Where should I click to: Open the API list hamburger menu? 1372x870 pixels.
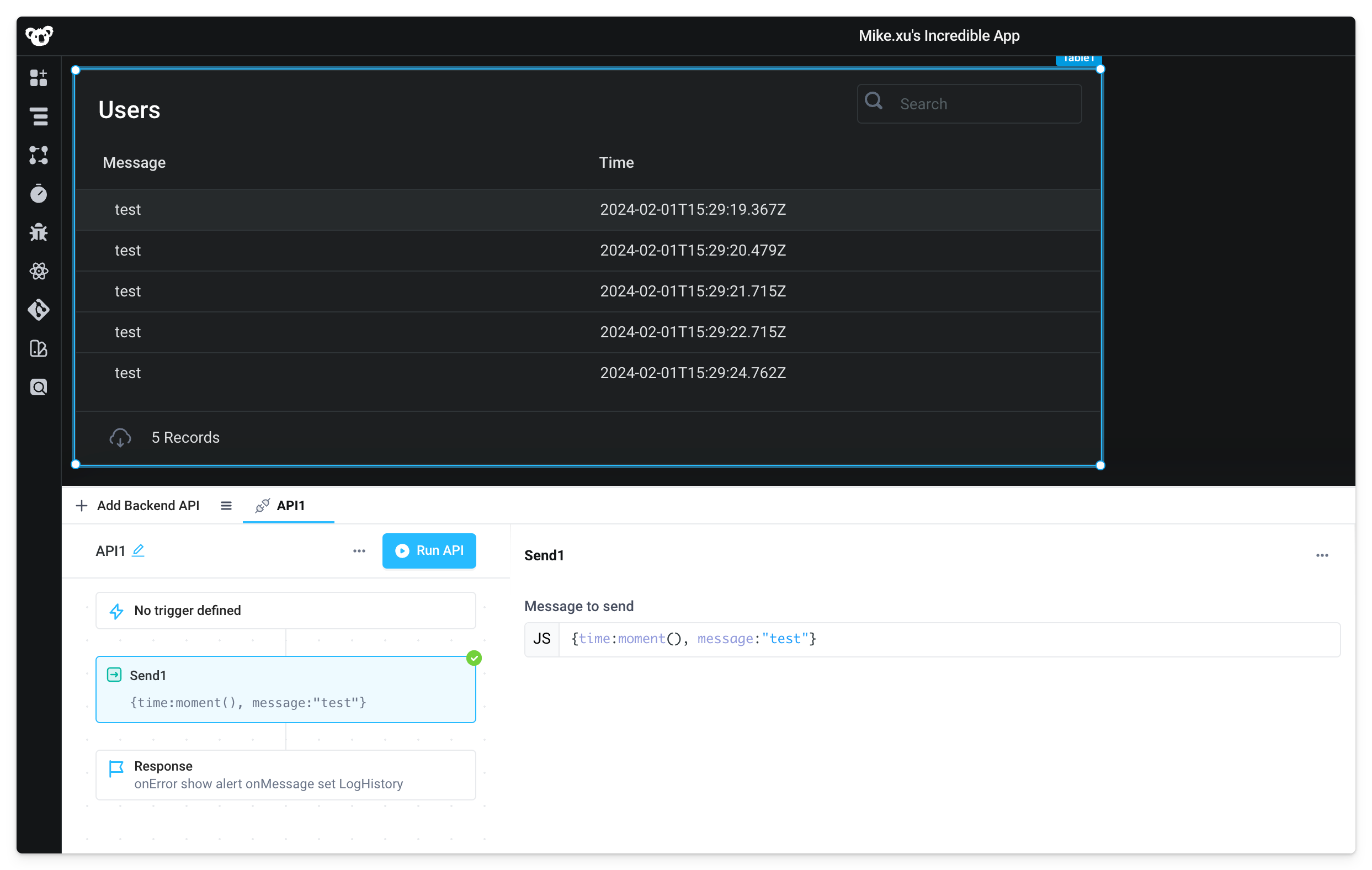point(226,505)
